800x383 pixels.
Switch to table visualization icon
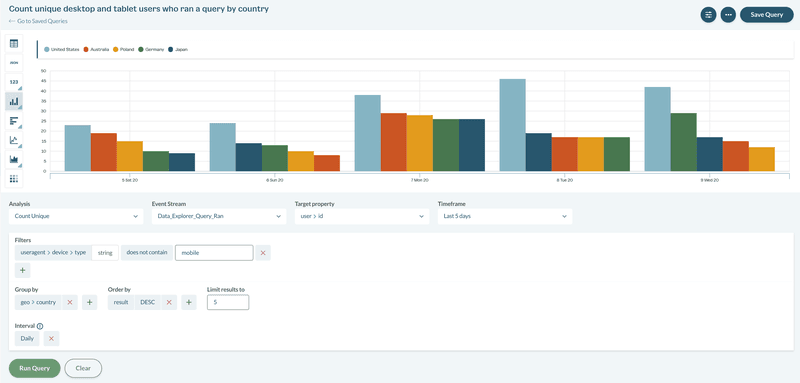[14, 43]
